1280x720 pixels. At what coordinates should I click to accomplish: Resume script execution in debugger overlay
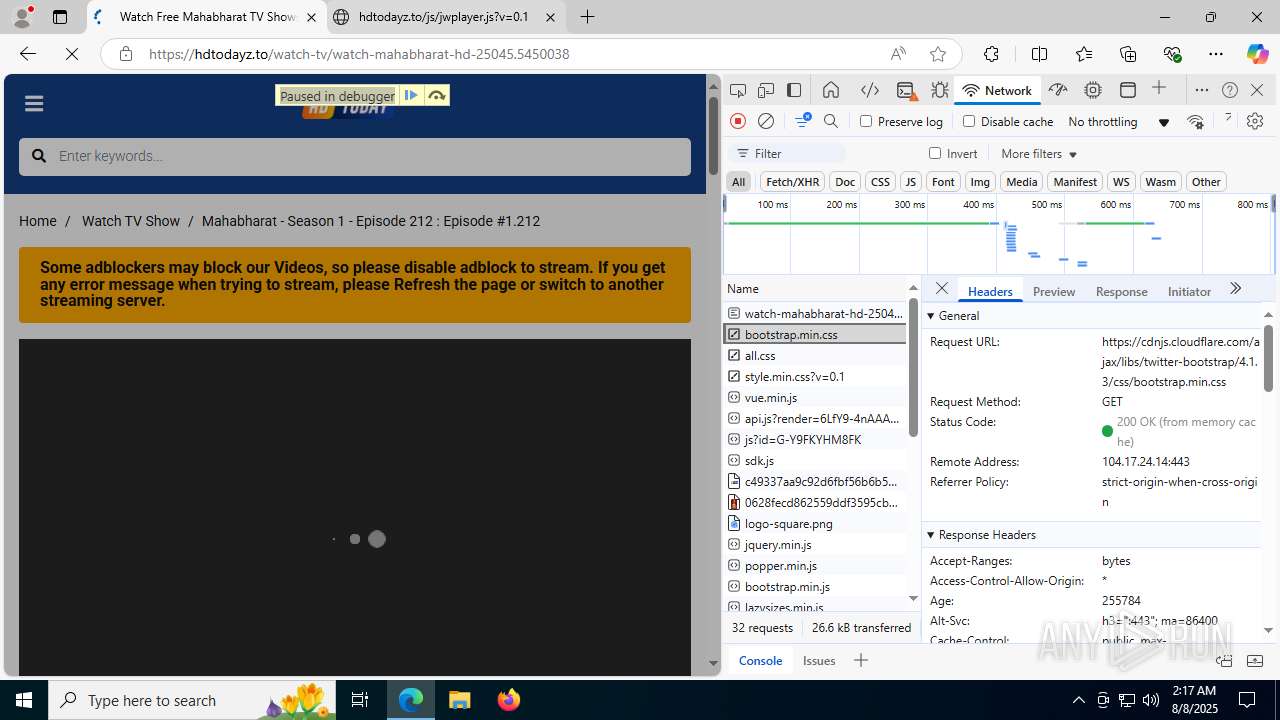[411, 96]
